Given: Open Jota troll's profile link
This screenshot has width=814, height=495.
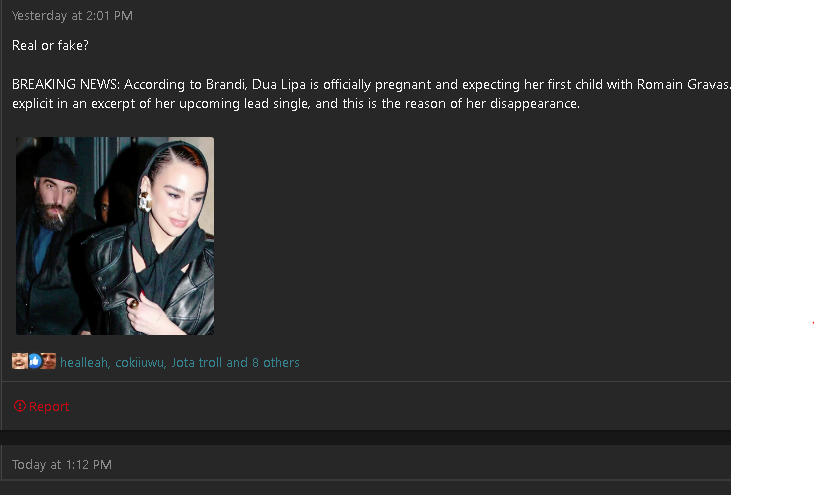Looking at the screenshot, I should coord(197,362).
